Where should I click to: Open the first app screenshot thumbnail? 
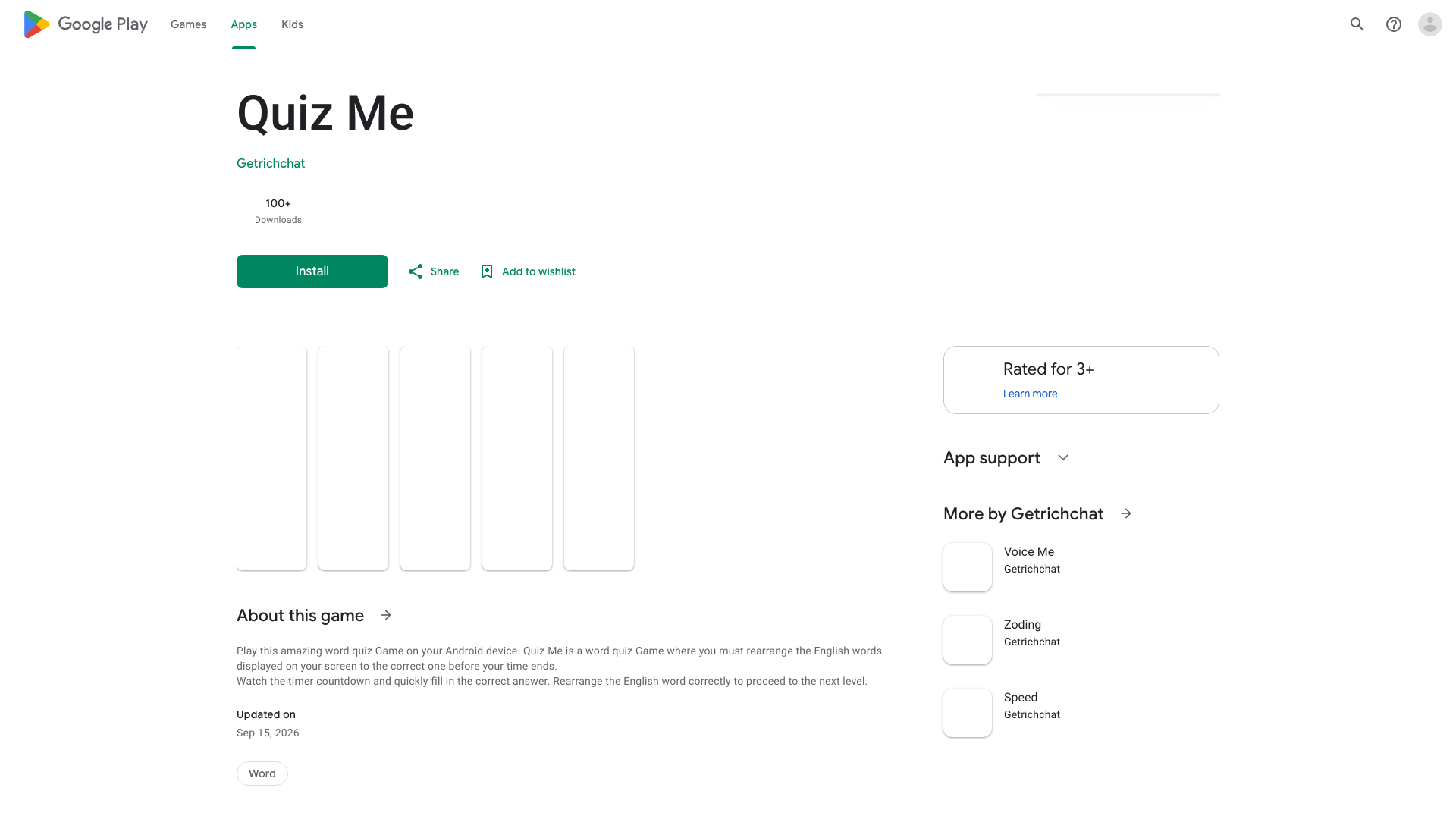pos(271,458)
